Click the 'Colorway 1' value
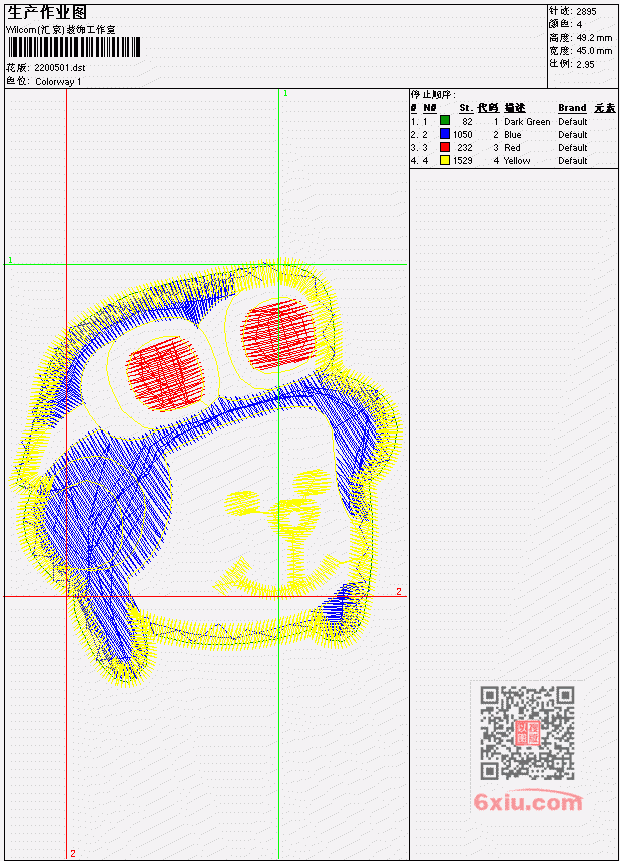 [58, 81]
